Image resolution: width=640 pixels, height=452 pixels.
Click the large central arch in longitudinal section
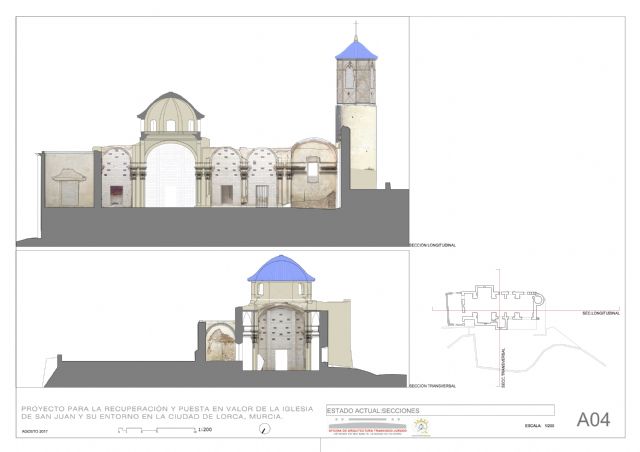[171, 174]
